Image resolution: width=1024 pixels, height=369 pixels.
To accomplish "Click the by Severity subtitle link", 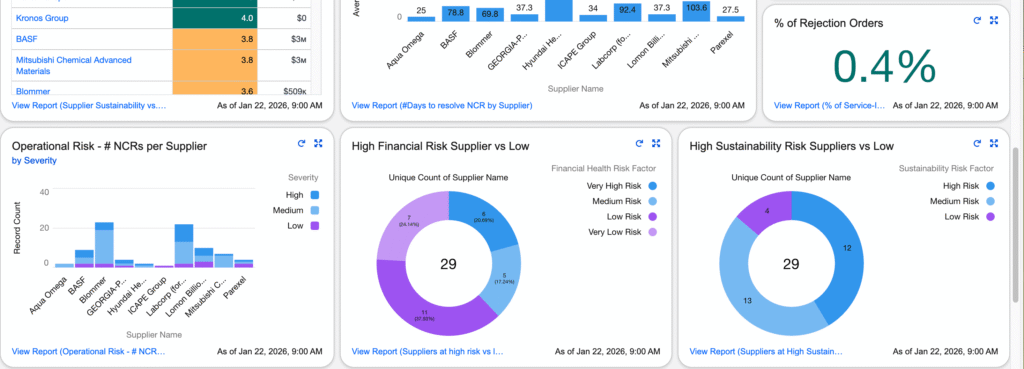I will (34, 161).
